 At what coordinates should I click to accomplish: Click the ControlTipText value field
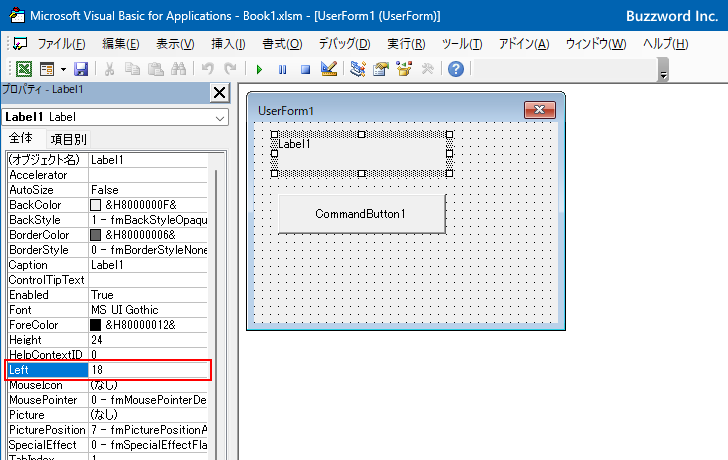(x=148, y=280)
